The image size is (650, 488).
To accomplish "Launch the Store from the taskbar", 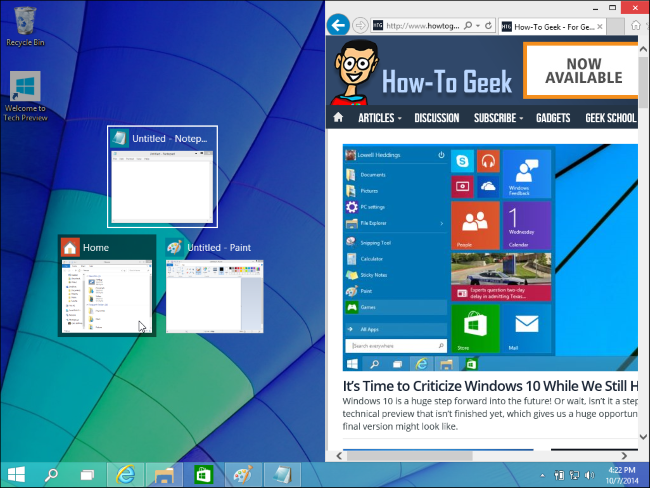I will [x=203, y=475].
